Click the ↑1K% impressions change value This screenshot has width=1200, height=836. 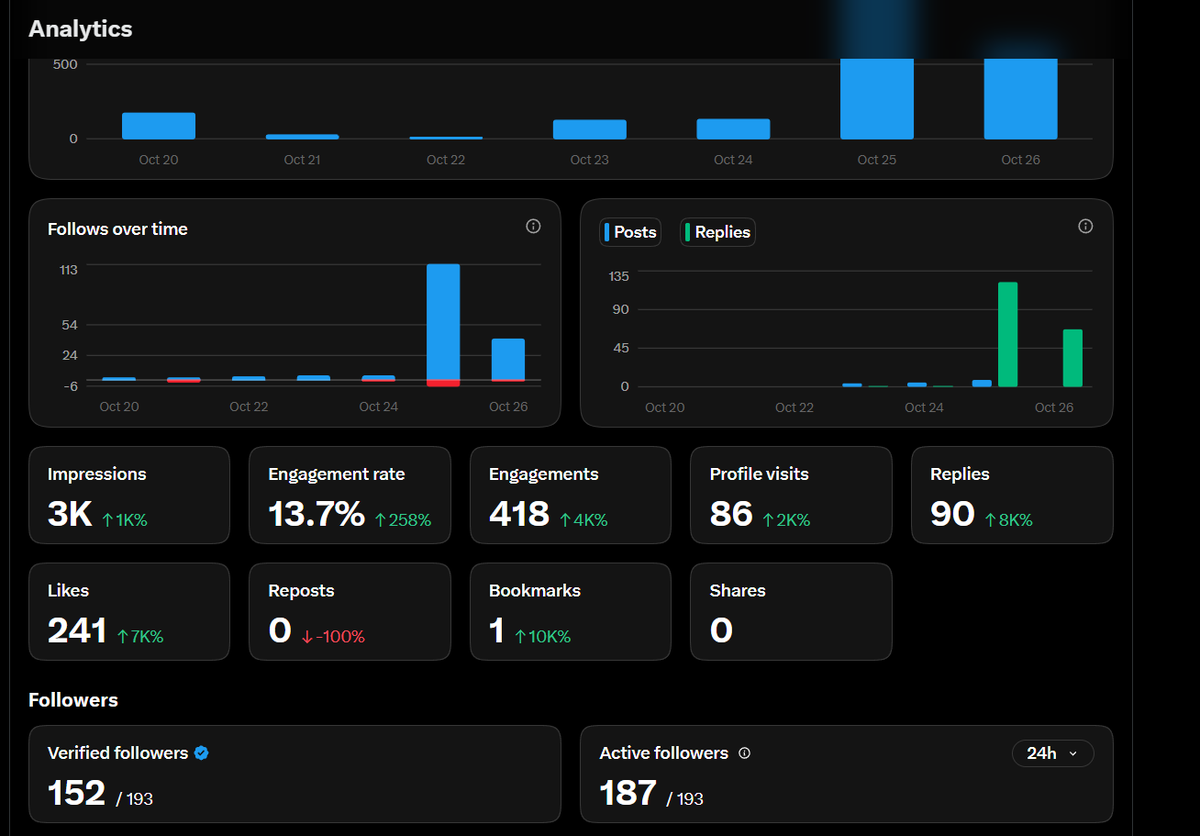point(125,520)
